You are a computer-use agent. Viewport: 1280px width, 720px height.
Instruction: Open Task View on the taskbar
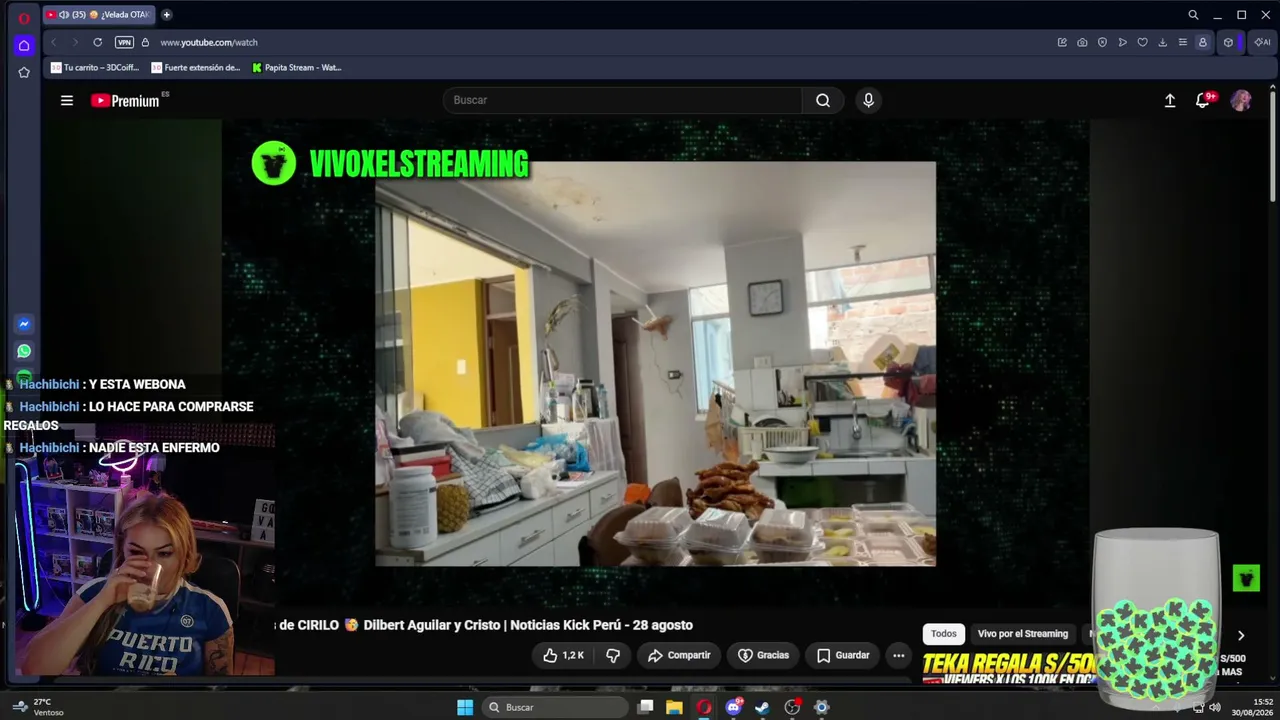click(x=646, y=707)
